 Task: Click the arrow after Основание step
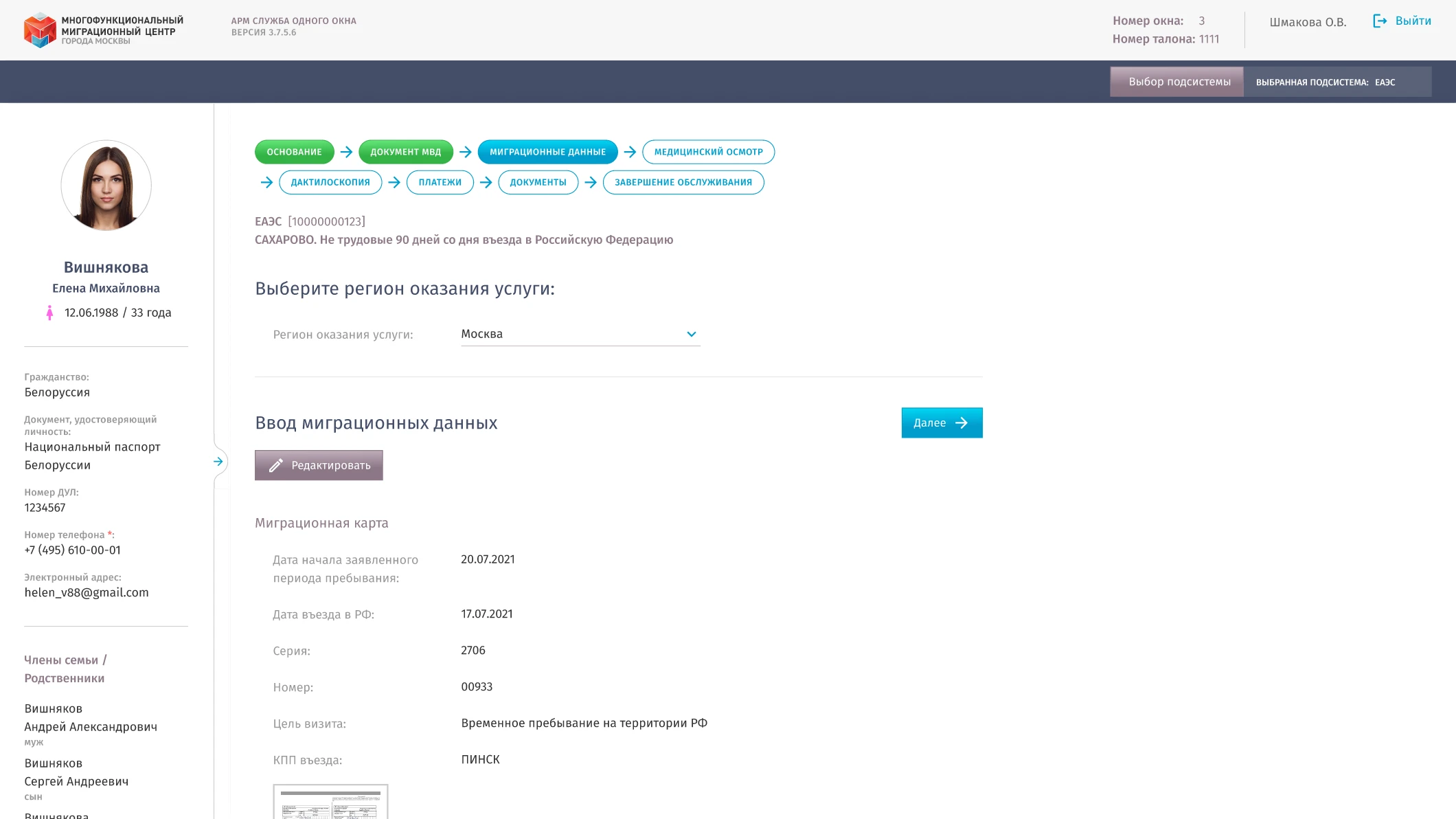point(346,152)
